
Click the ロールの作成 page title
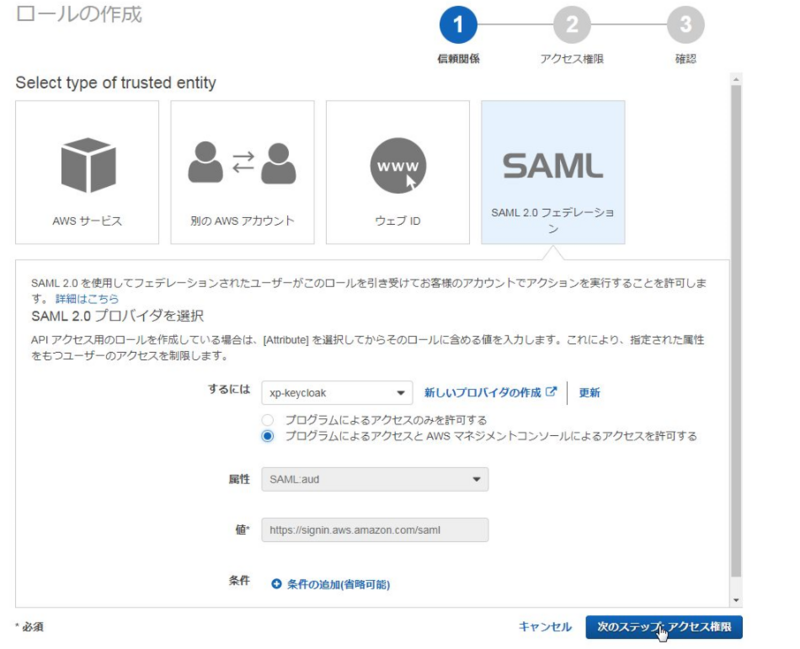(79, 14)
